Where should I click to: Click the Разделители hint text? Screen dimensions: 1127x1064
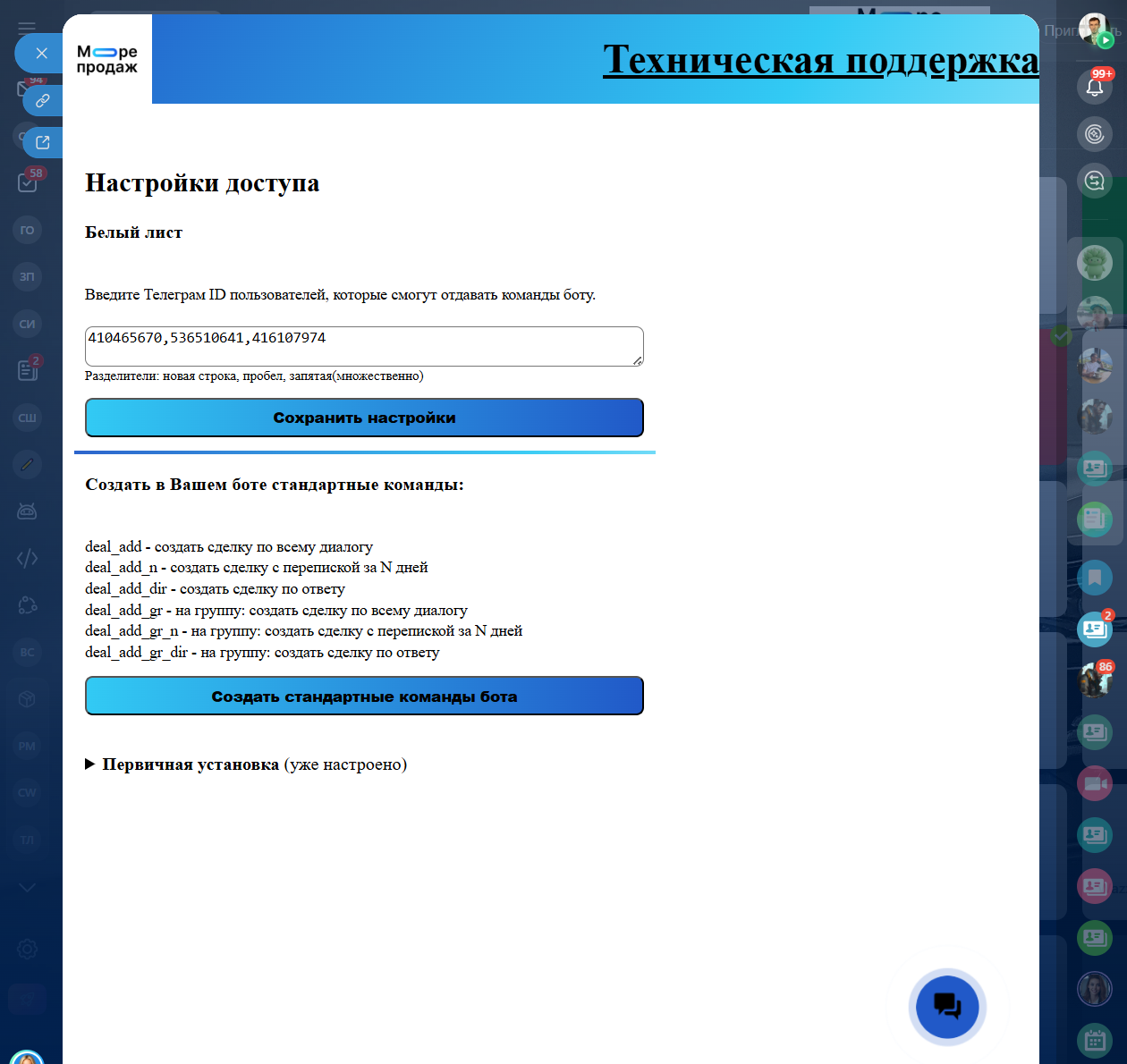[x=254, y=376]
